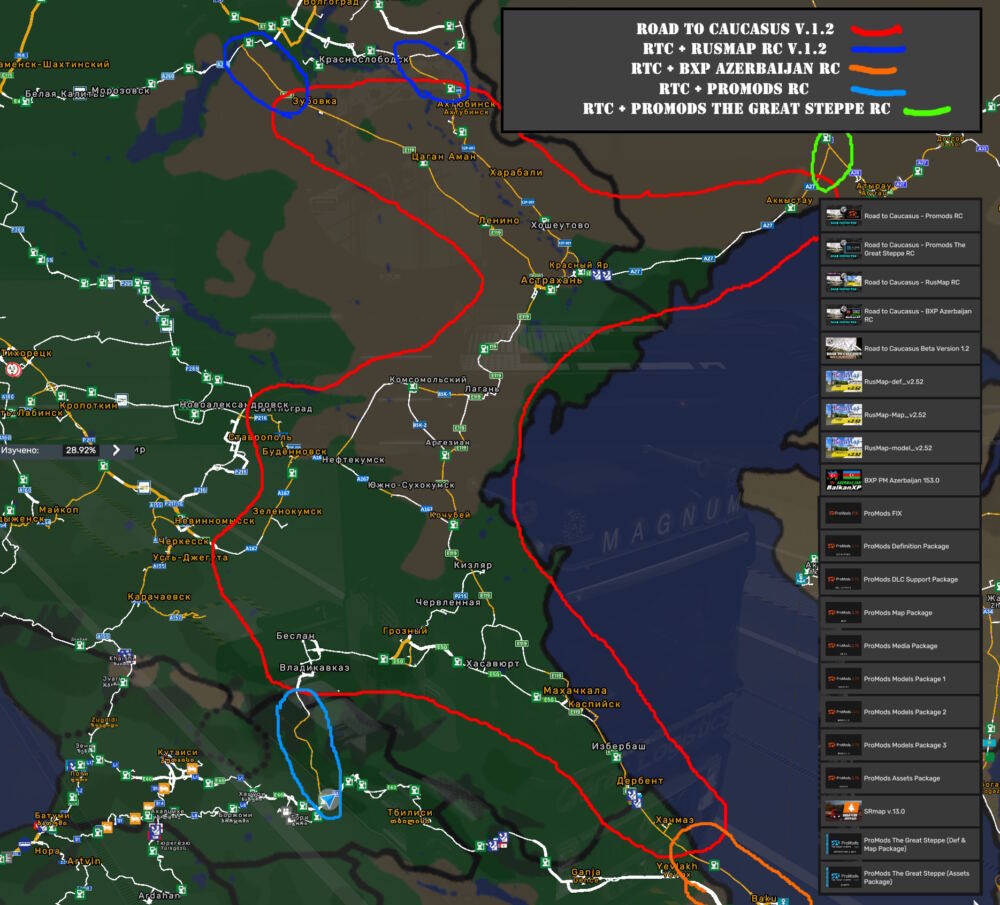The width and height of the screenshot is (1000, 905).
Task: Click the SRmap v.13.0 mod thumbnail
Action: [x=841, y=811]
